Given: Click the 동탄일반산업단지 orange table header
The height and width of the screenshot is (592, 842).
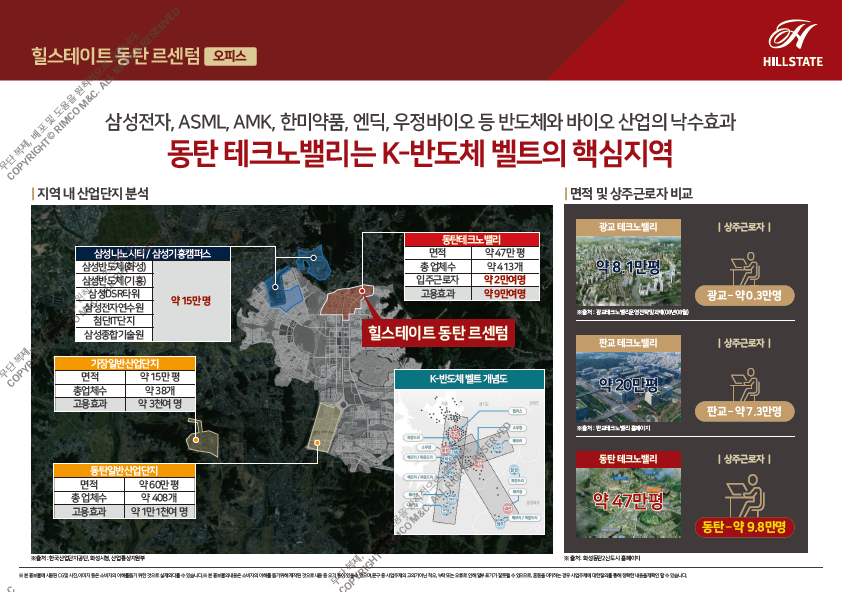Looking at the screenshot, I should click(124, 471).
